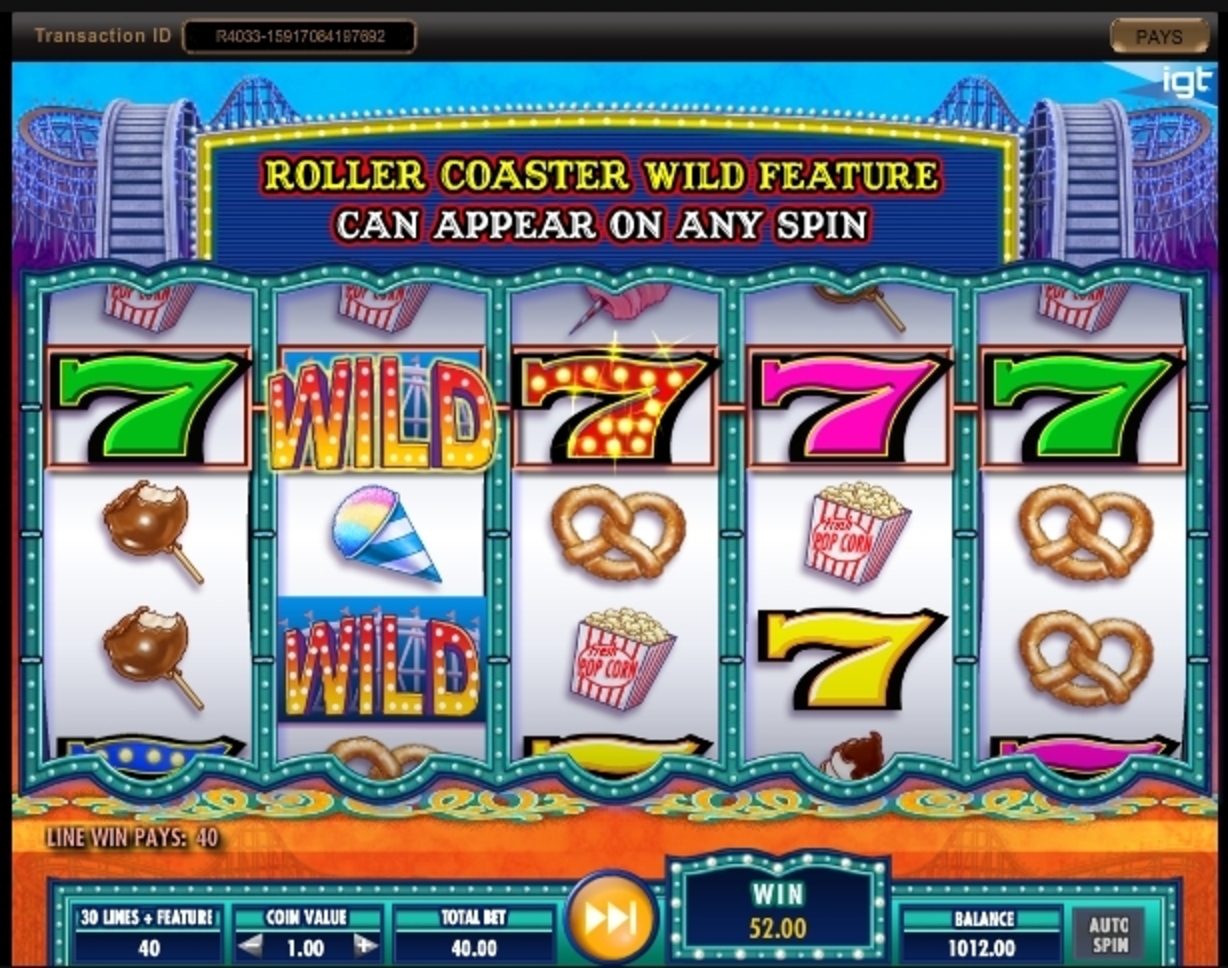Open the PAYS paytable

[x=1159, y=37]
